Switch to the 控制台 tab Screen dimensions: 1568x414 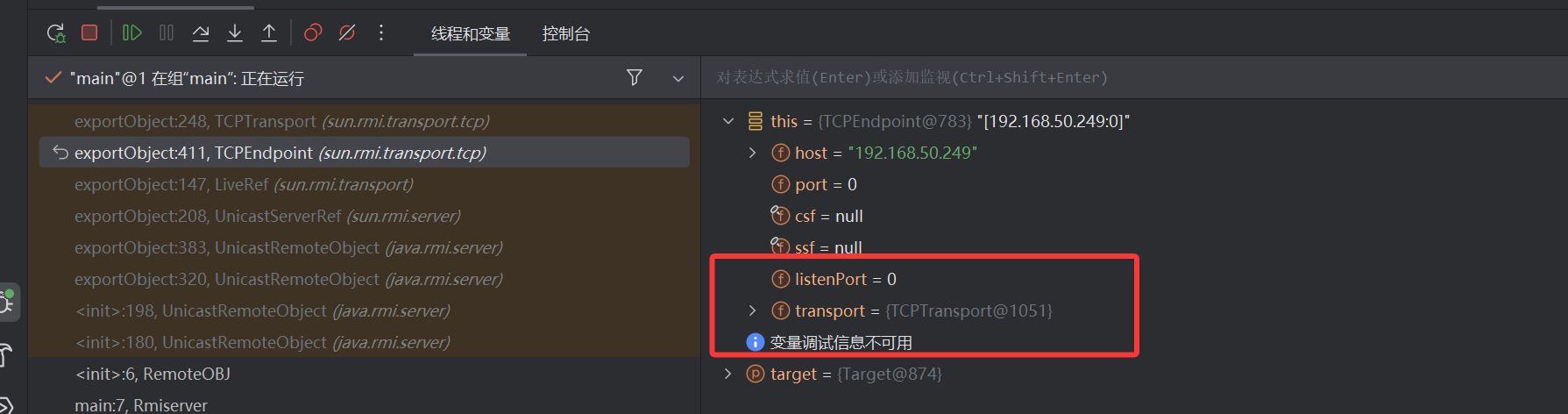pyautogui.click(x=566, y=34)
